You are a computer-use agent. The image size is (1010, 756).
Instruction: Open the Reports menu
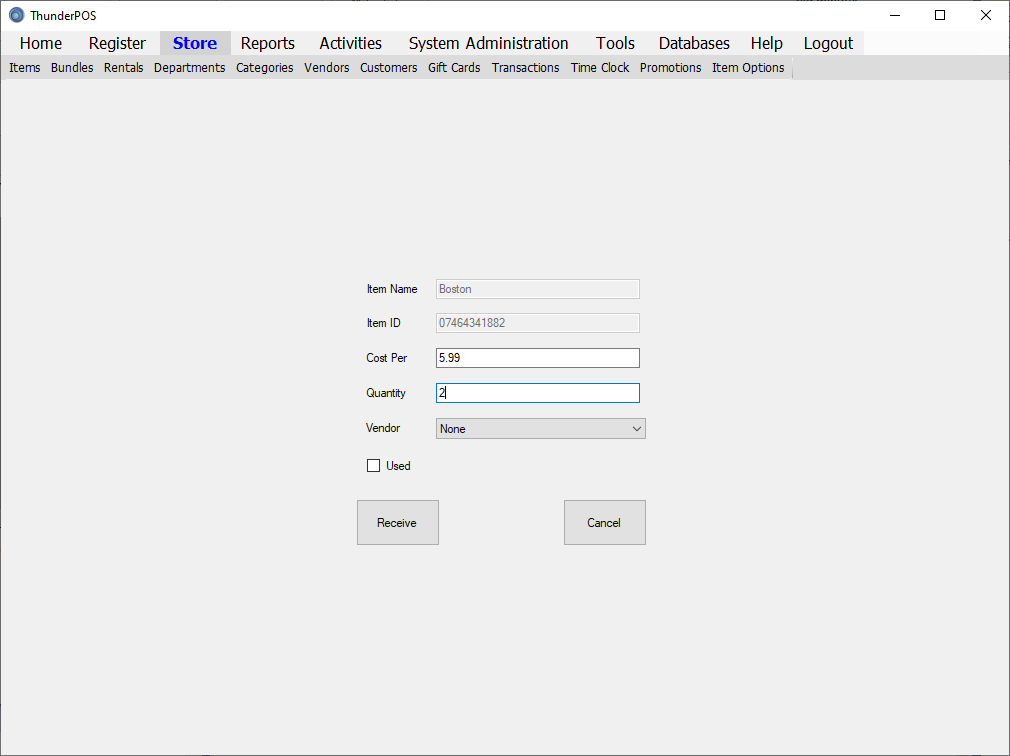(x=268, y=43)
